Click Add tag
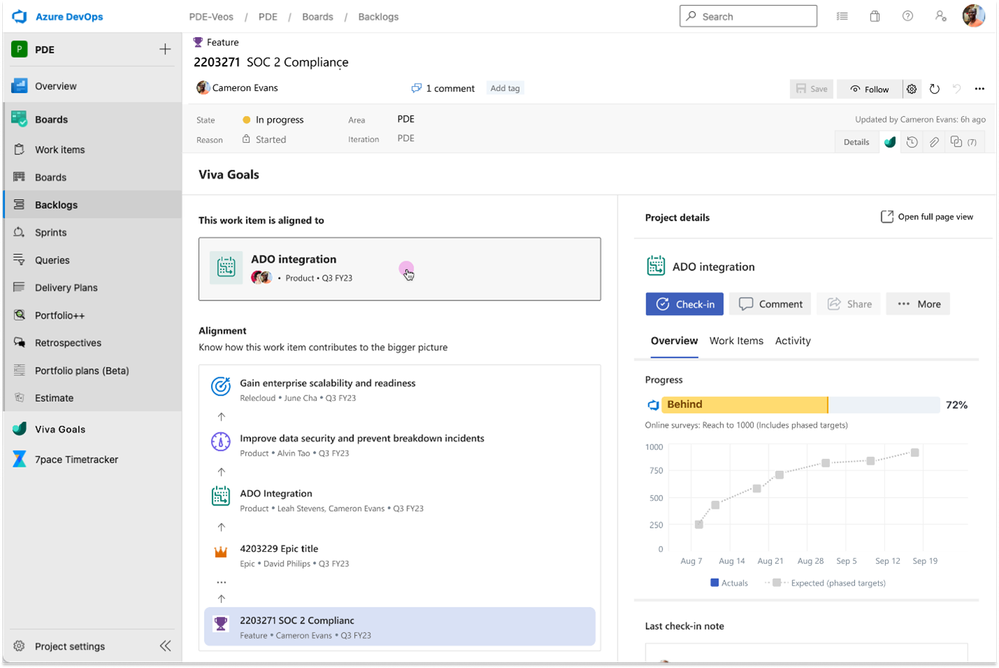Screen dimensions: 999x668 click(505, 88)
